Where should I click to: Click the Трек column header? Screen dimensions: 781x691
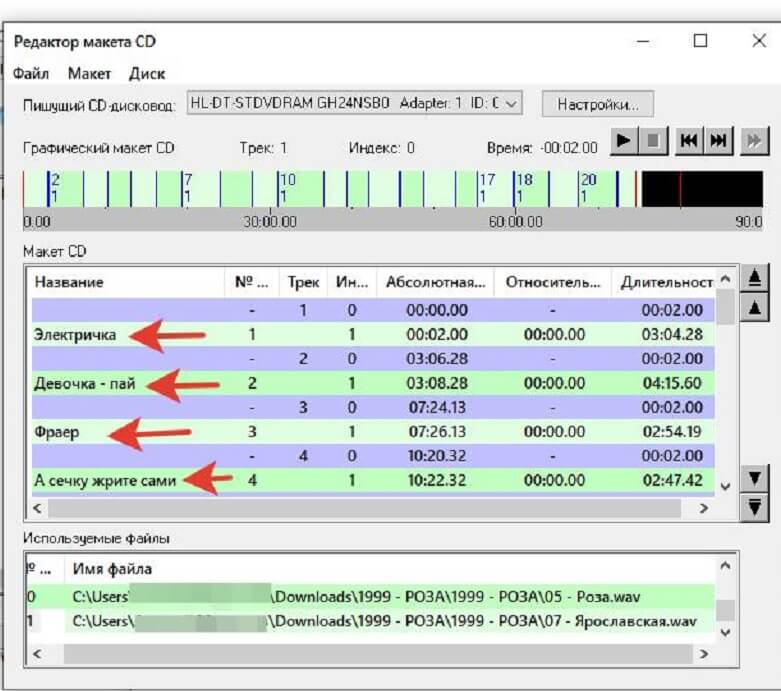tap(303, 282)
